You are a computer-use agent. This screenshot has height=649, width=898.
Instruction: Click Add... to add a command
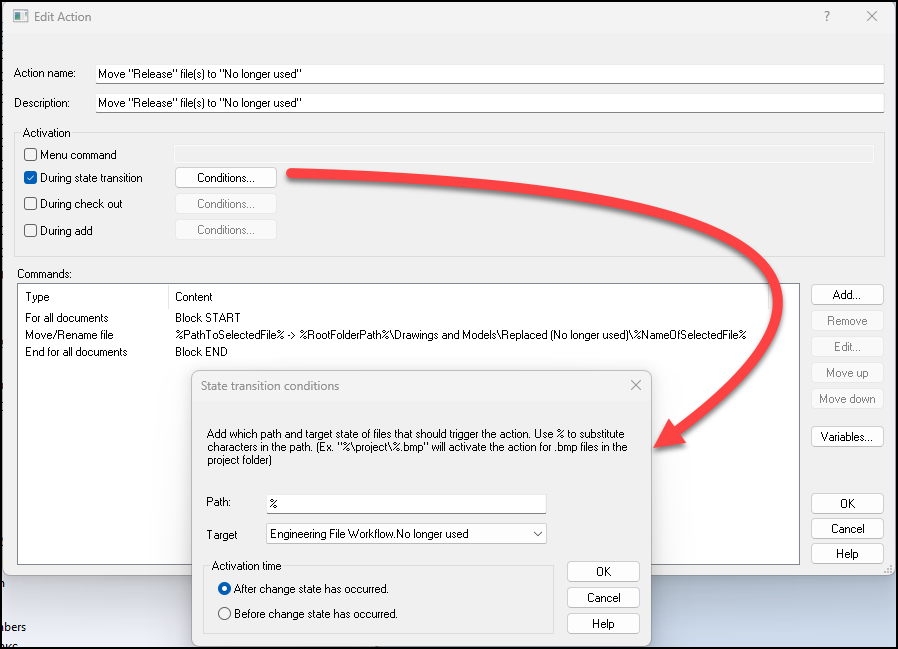click(x=846, y=295)
